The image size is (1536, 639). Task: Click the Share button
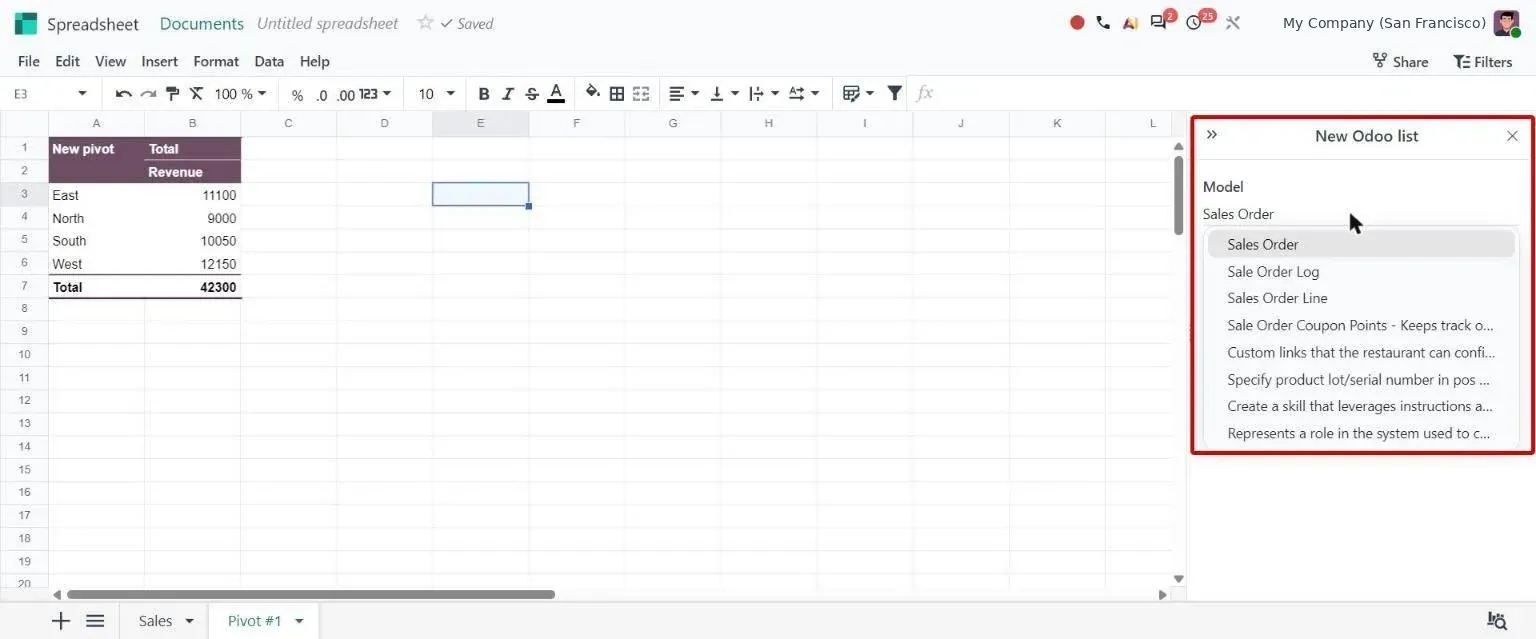pyautogui.click(x=1400, y=61)
